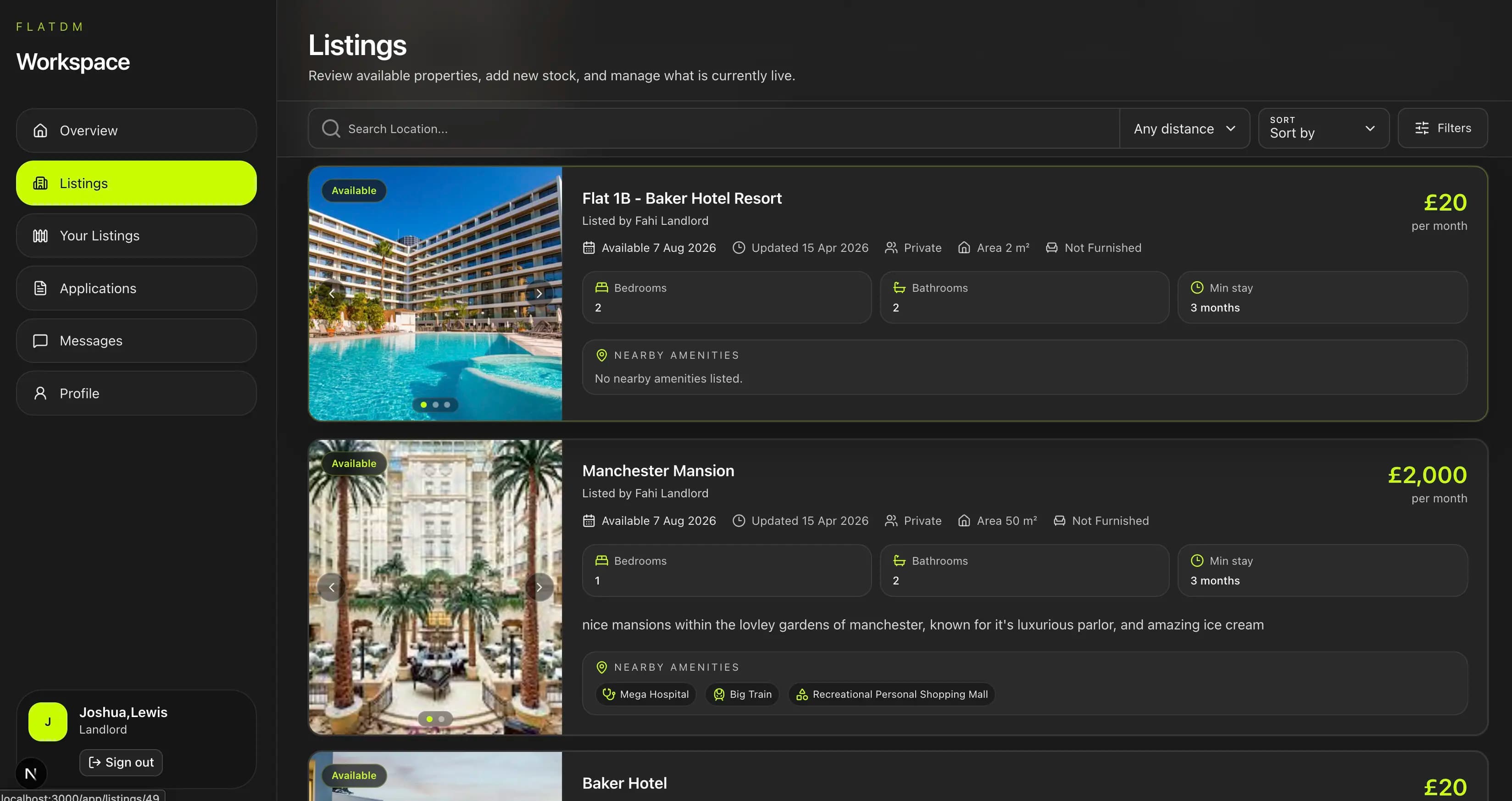The width and height of the screenshot is (1512, 801).
Task: Click the sliders icon on Filters
Action: (x=1422, y=128)
